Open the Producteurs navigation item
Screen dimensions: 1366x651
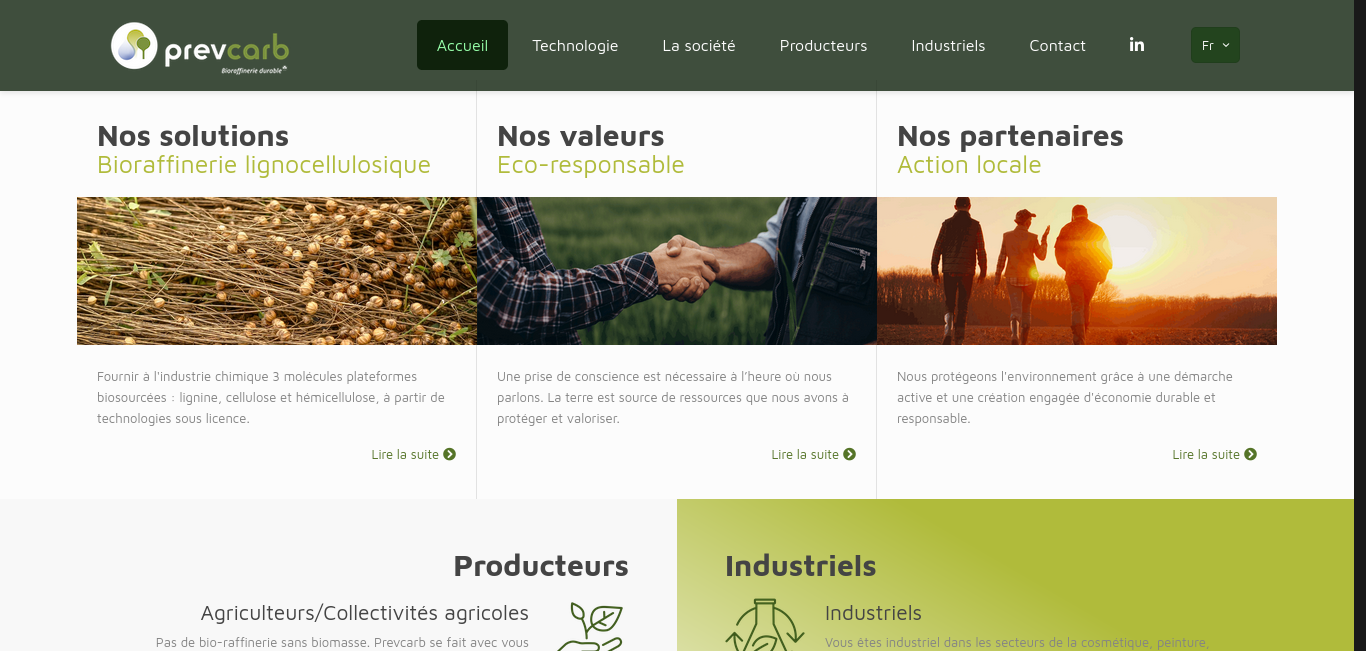pos(823,45)
